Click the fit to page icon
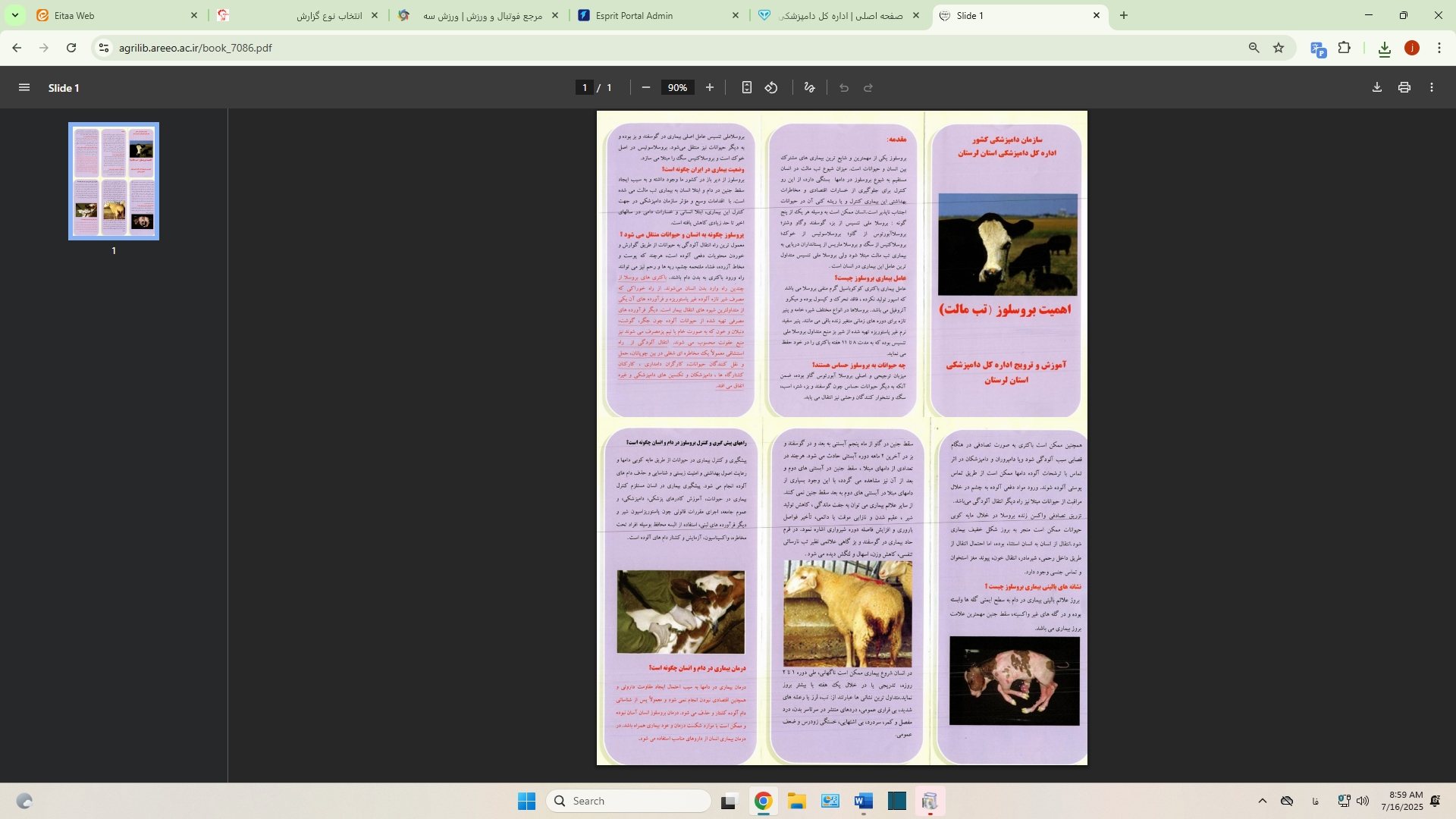This screenshot has width=1456, height=819. point(747,88)
